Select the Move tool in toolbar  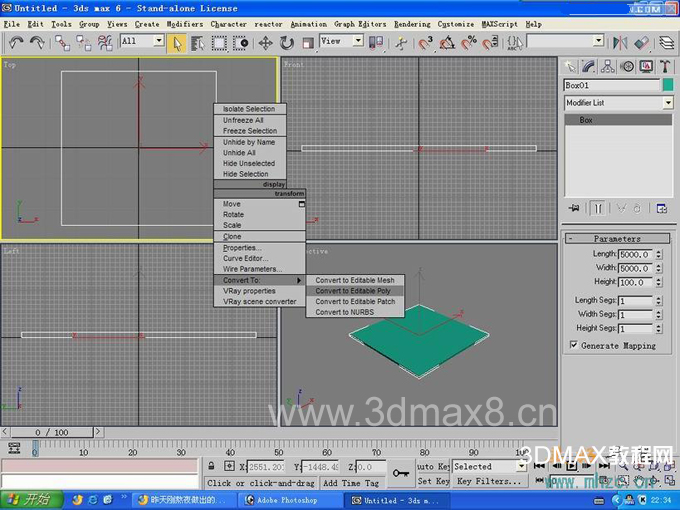[265, 43]
